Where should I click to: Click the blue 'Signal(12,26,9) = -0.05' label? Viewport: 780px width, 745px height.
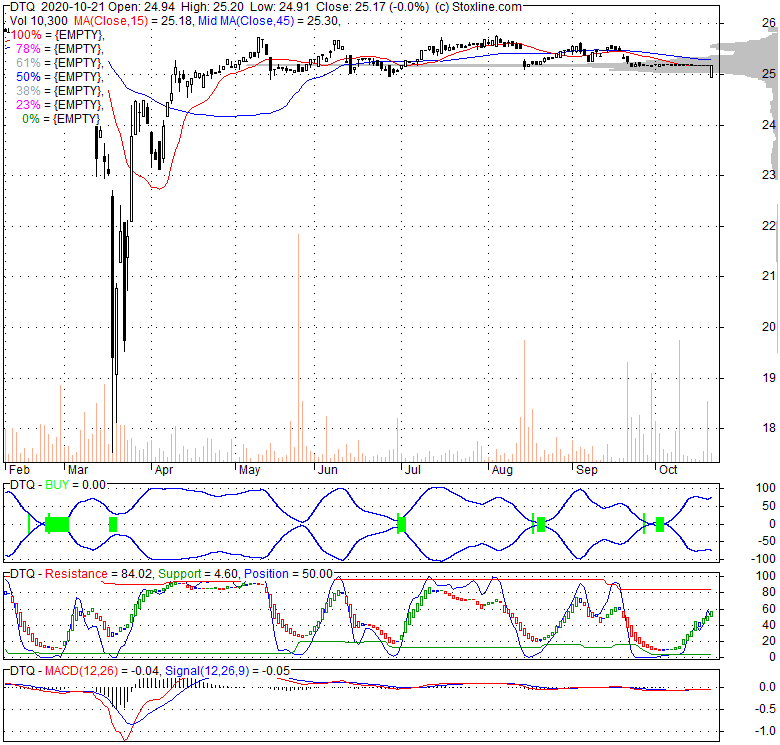pos(227,671)
